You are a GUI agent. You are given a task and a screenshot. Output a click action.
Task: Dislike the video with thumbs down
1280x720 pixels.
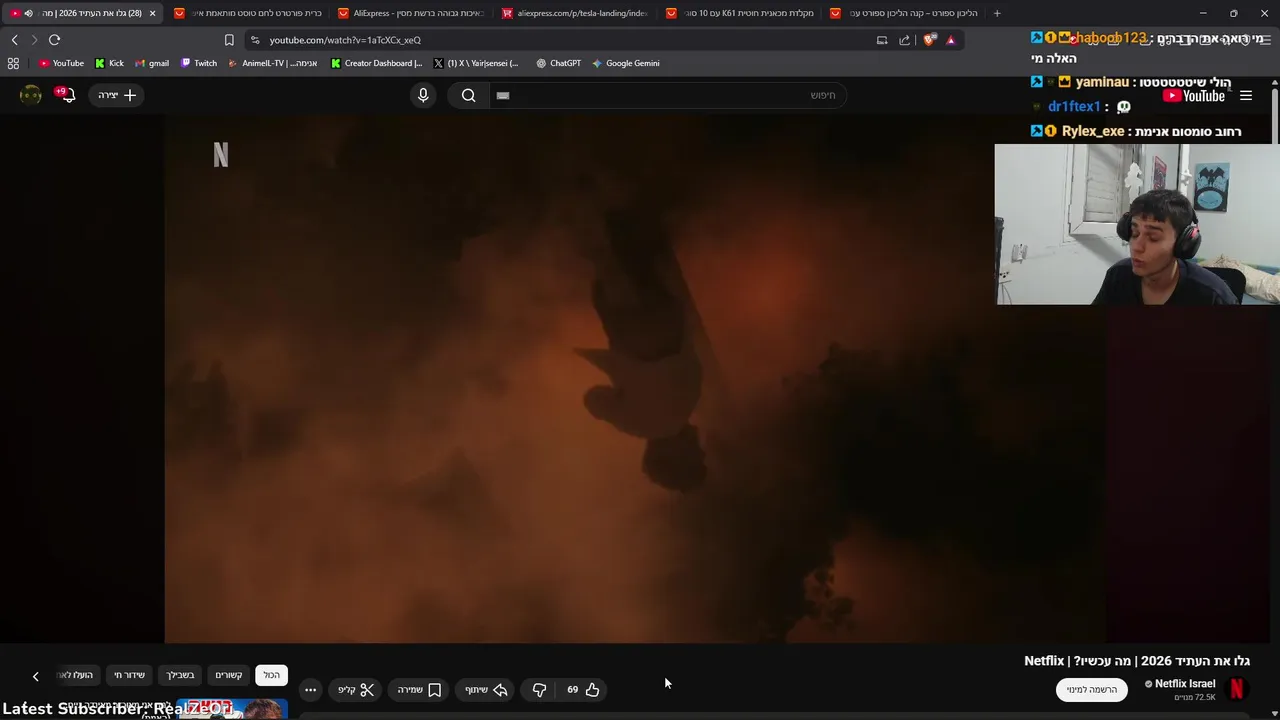540,689
